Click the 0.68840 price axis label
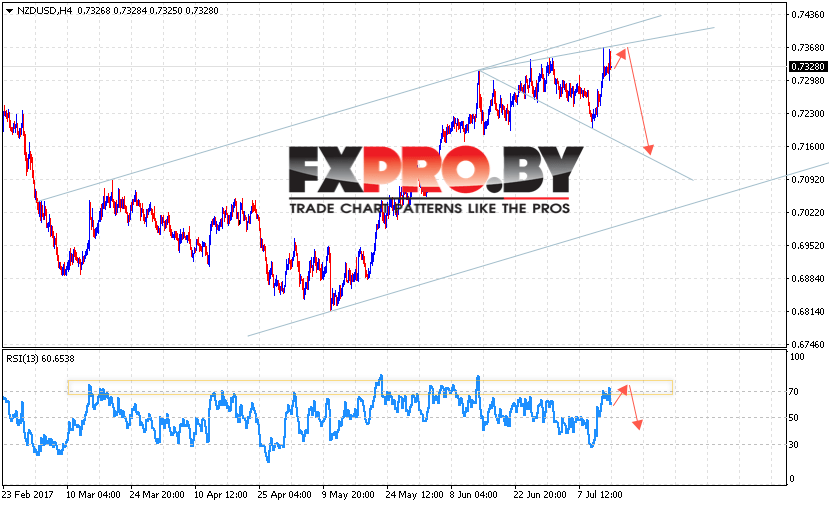Screen dimensions: 829x506 (x=808, y=279)
